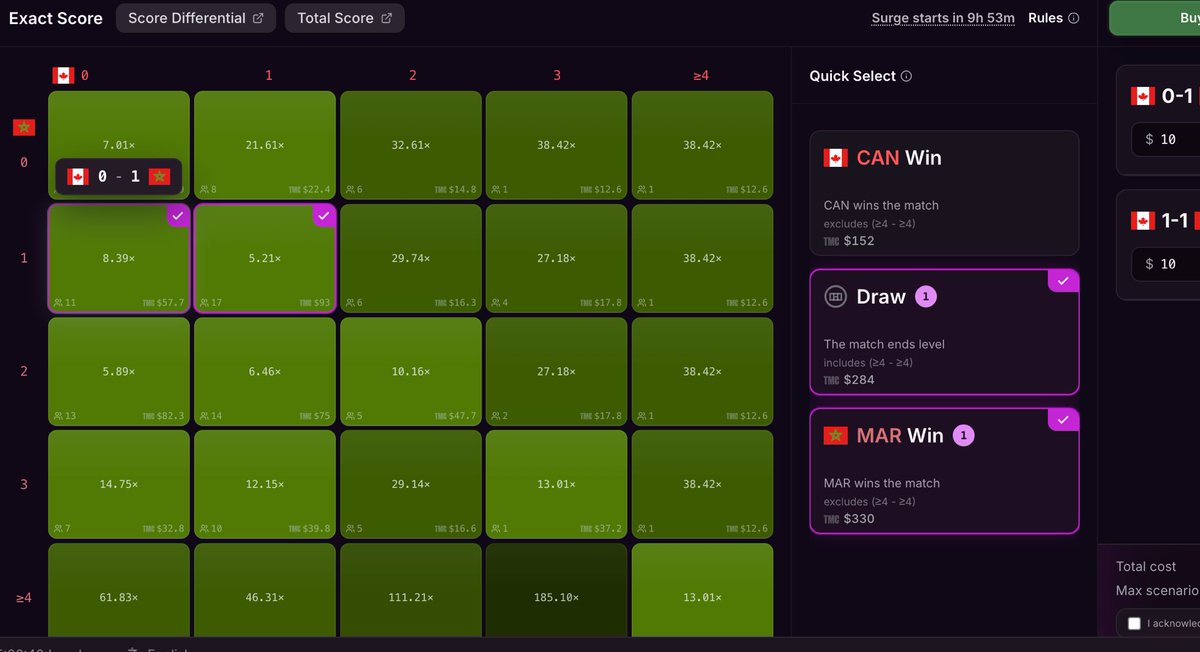This screenshot has height=652, width=1200.
Task: Click the checkmark on the Draw card
Action: 1063,281
